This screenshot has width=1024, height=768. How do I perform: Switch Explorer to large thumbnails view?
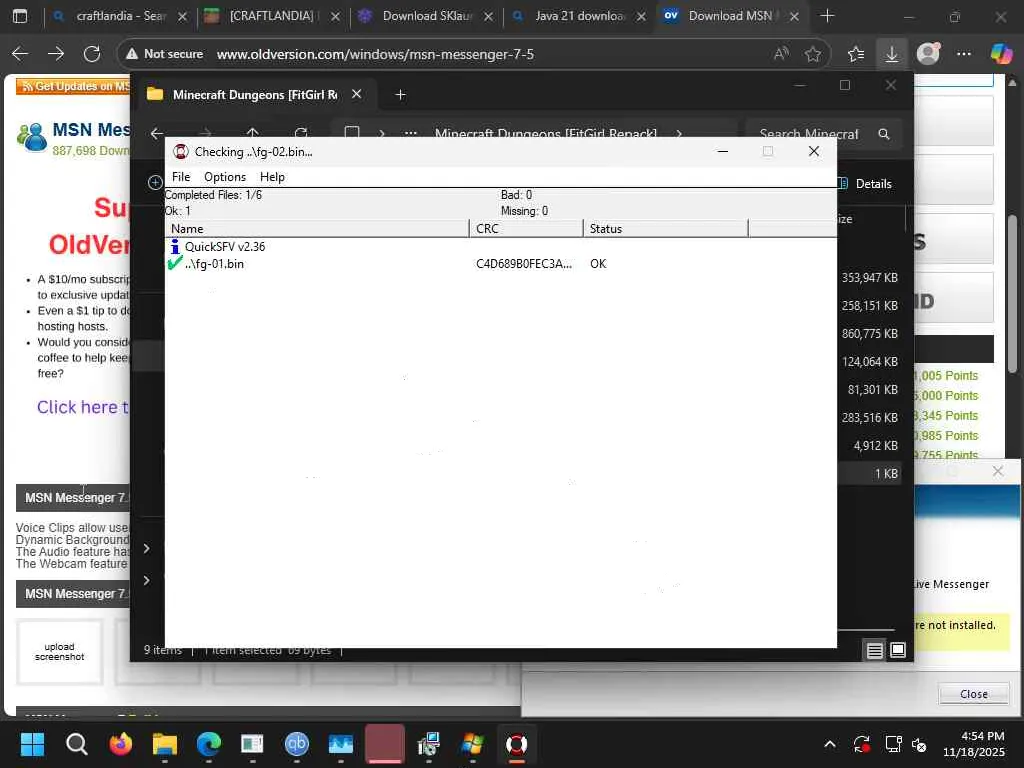click(898, 650)
